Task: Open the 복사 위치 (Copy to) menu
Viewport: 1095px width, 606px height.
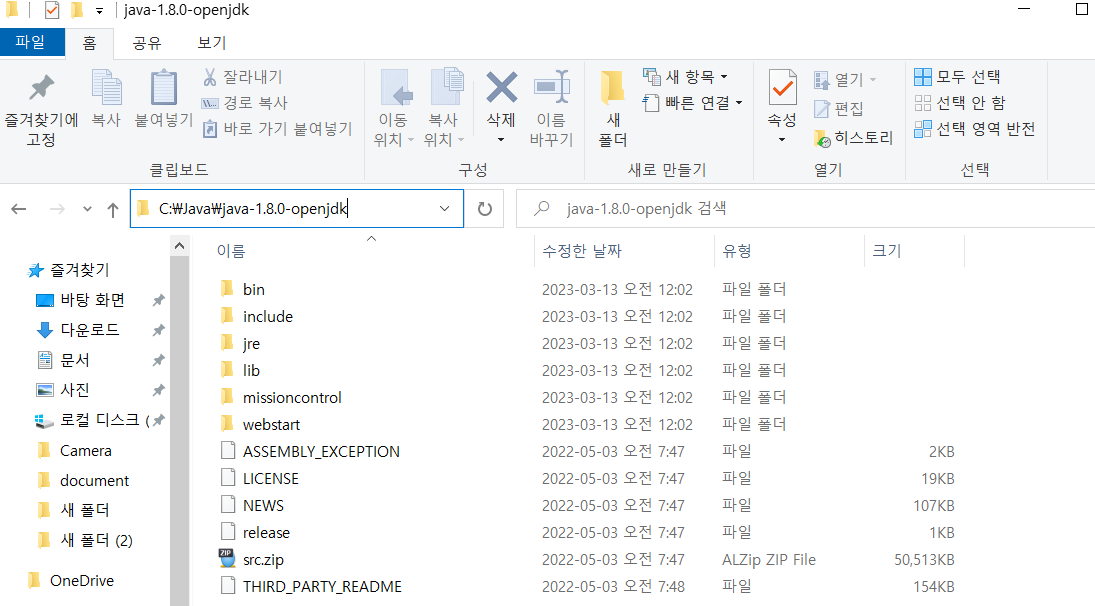Action: click(444, 109)
